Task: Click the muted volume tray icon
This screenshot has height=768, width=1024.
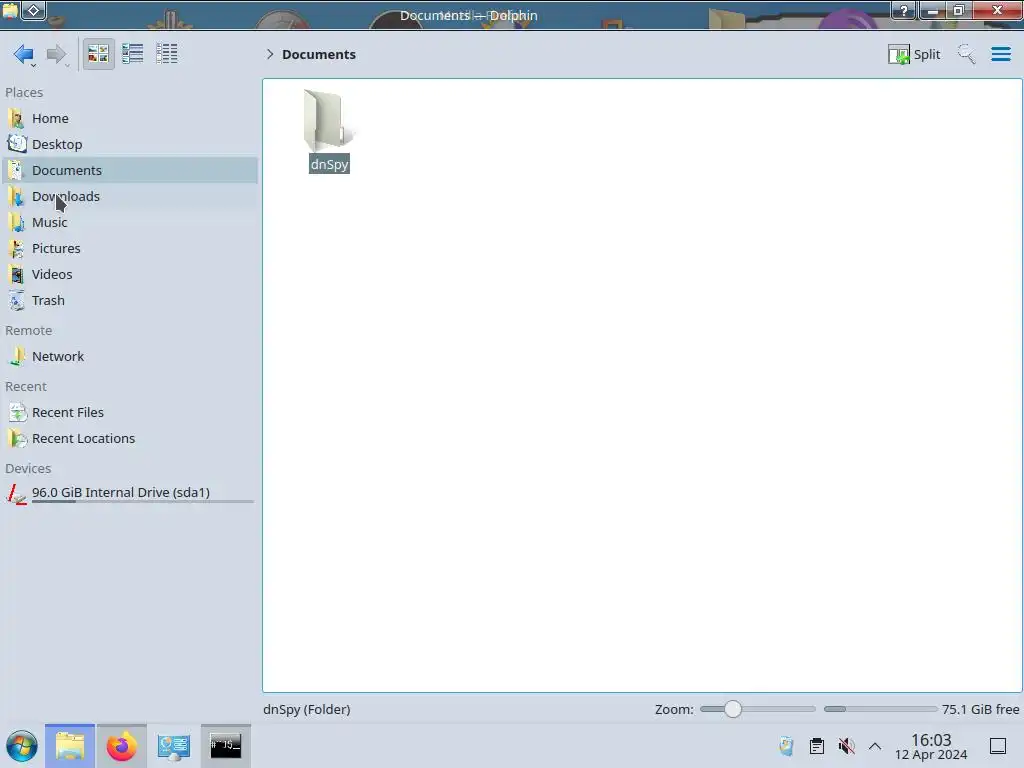Action: [x=846, y=746]
